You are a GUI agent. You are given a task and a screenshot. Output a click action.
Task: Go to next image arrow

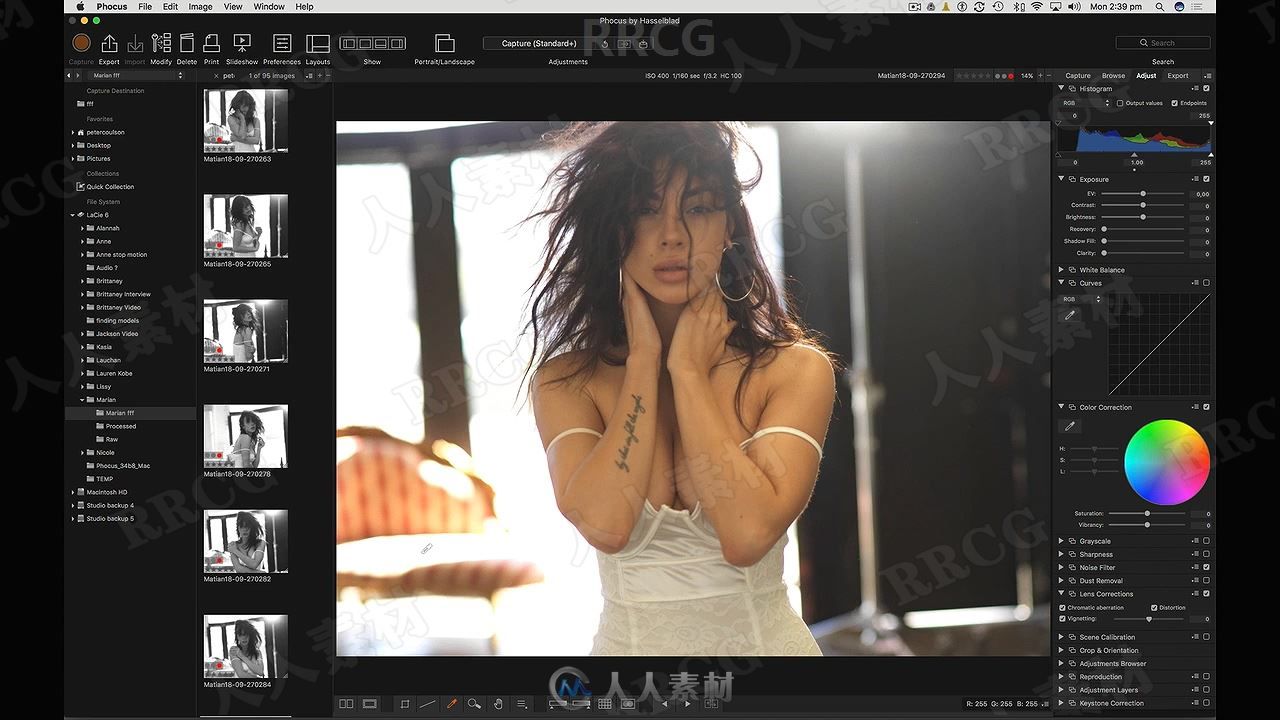(687, 704)
